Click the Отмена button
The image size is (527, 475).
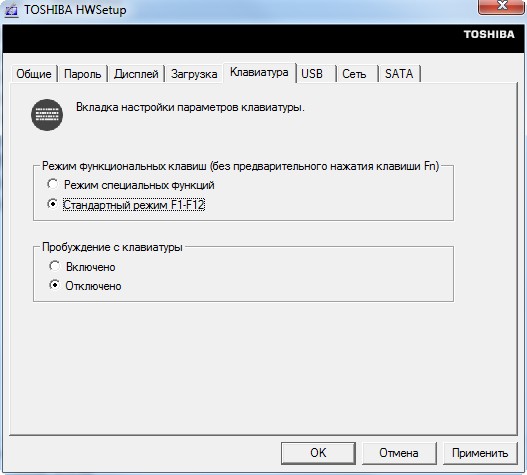(399, 453)
